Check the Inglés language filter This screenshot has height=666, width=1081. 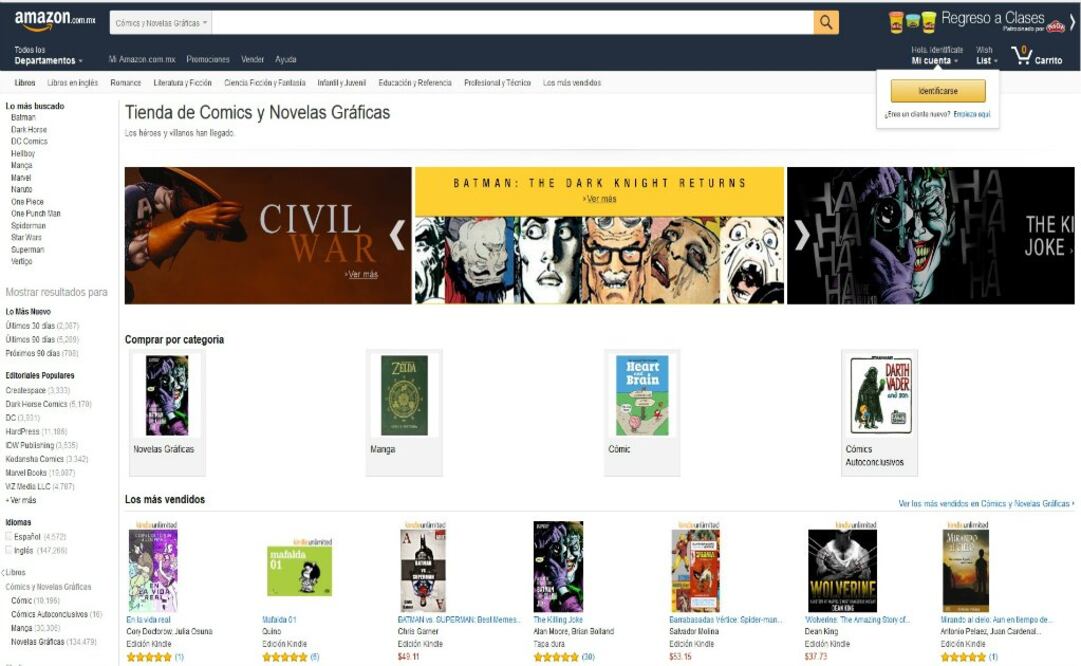click(9, 550)
